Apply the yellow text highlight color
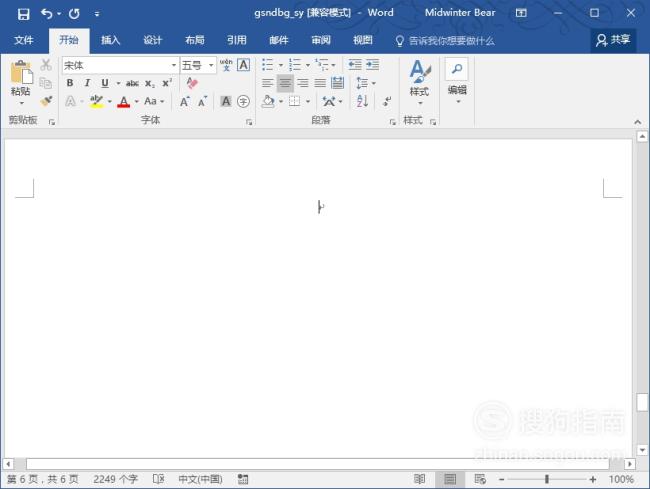 tap(96, 101)
